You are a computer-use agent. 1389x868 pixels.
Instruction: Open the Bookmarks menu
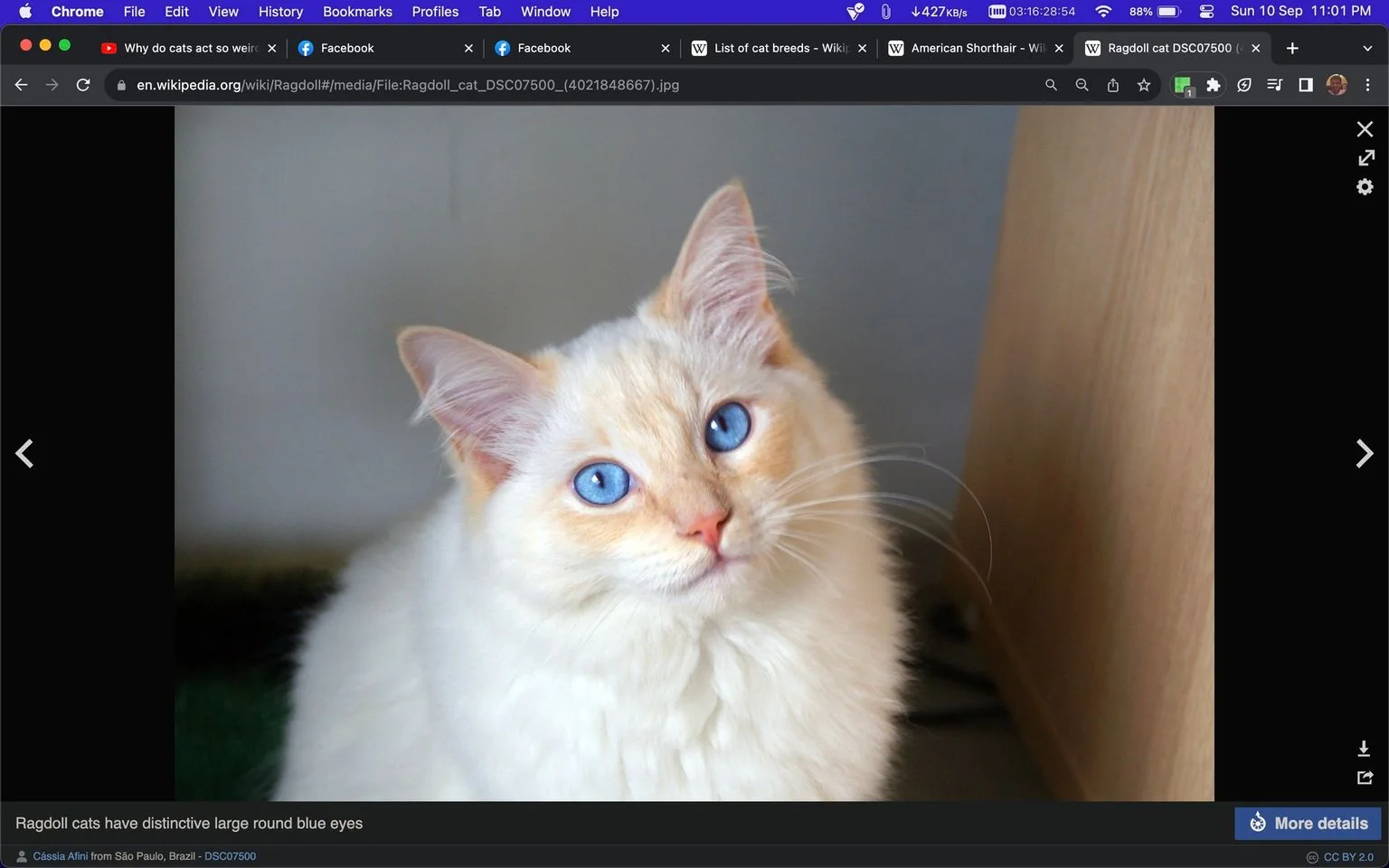click(x=357, y=12)
